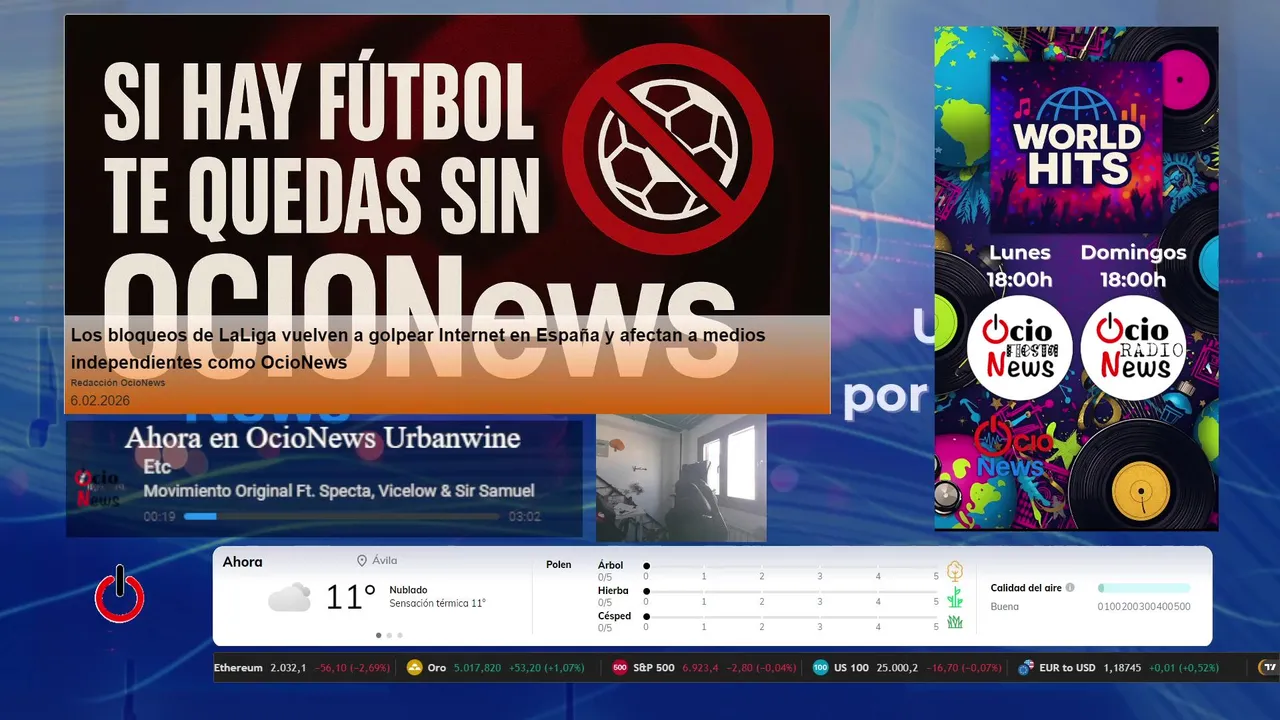Click the Ethereum change '-56,10 (-2,69%)'
Screen dimensions: 1280x720
click(352, 668)
